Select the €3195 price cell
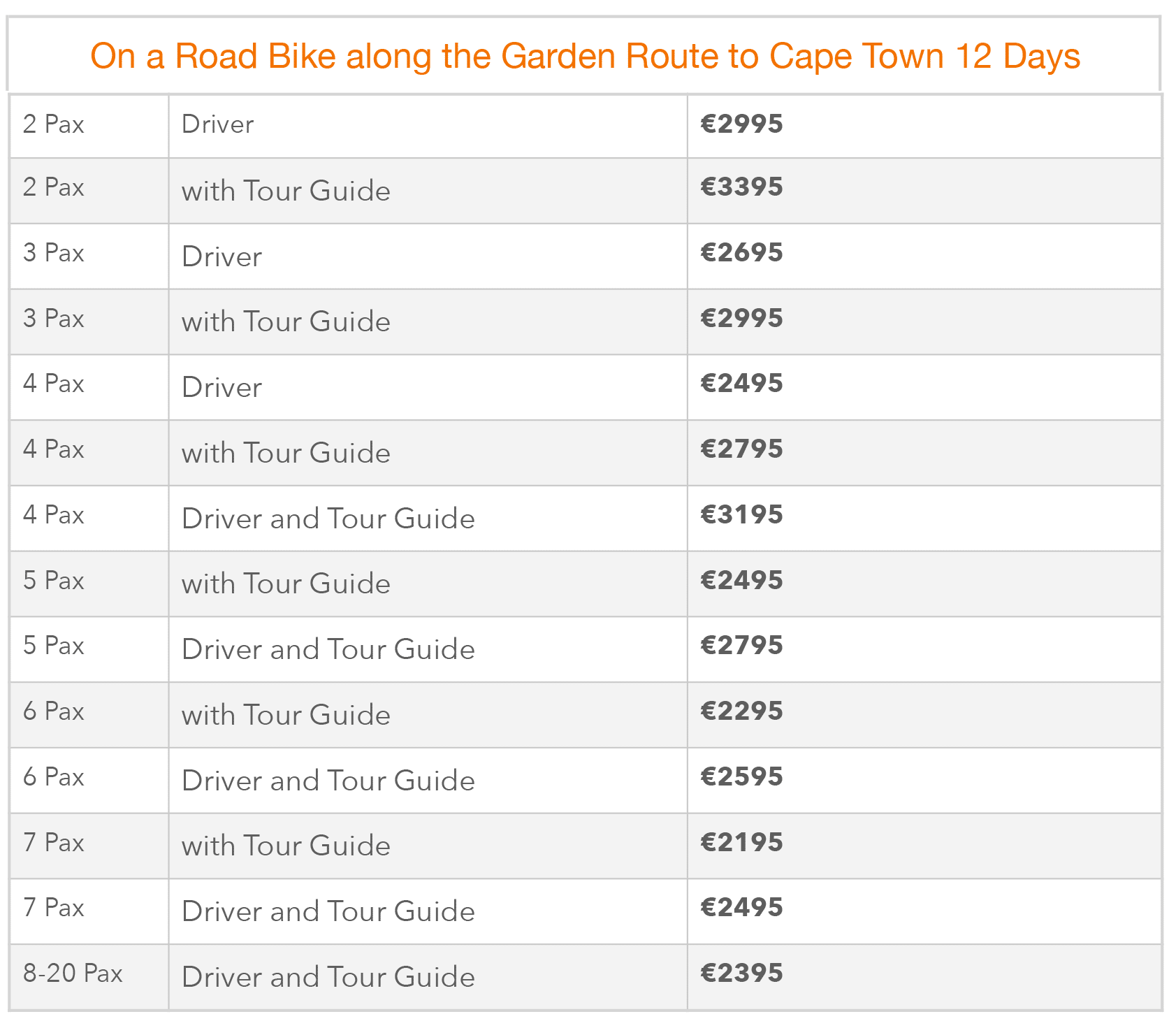 pyautogui.click(x=741, y=515)
